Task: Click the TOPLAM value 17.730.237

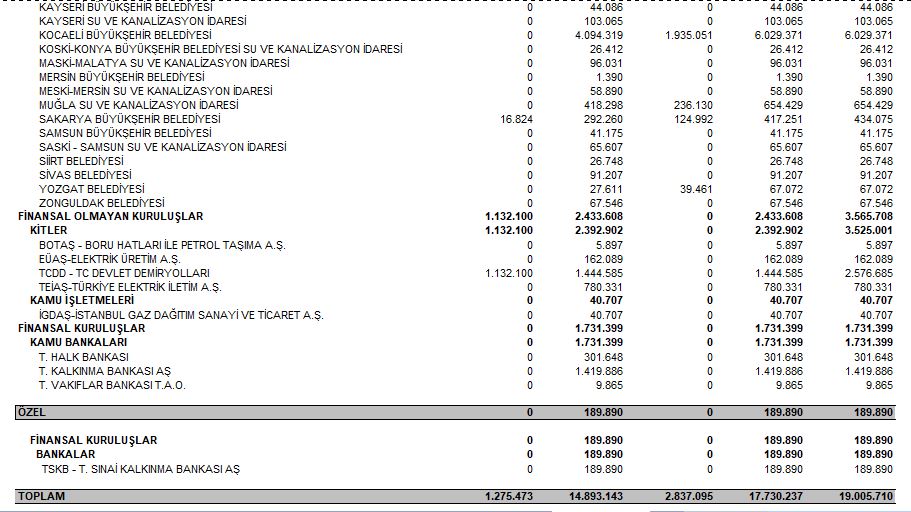Action: pos(776,496)
